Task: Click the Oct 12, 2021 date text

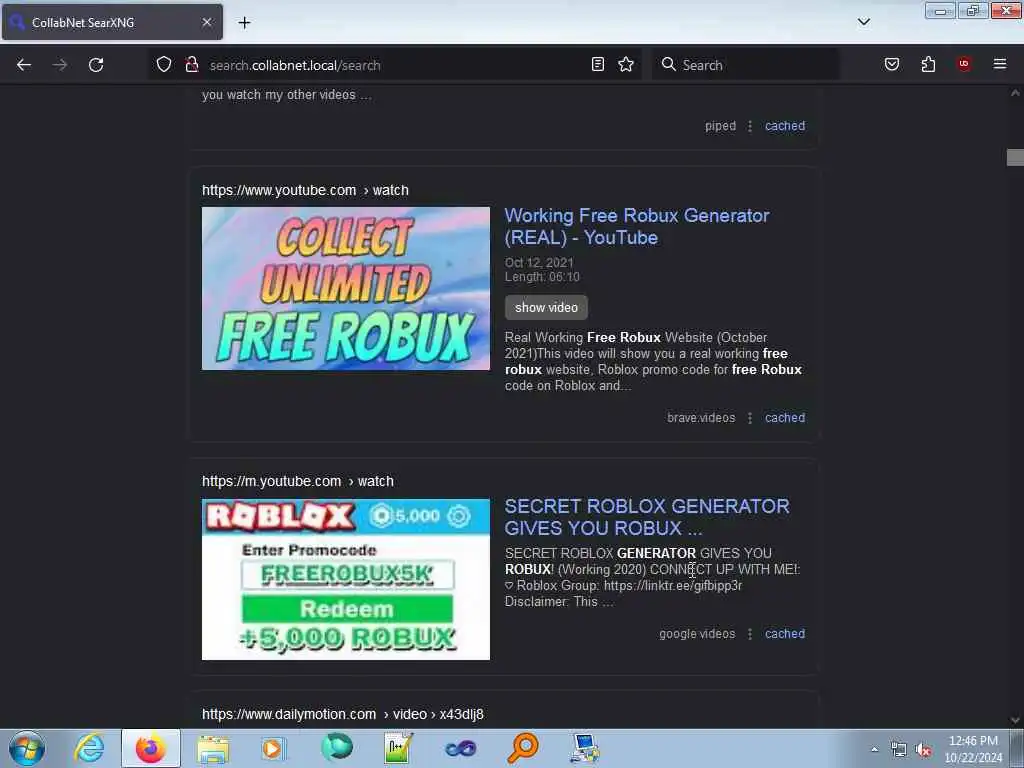Action: pos(539,263)
